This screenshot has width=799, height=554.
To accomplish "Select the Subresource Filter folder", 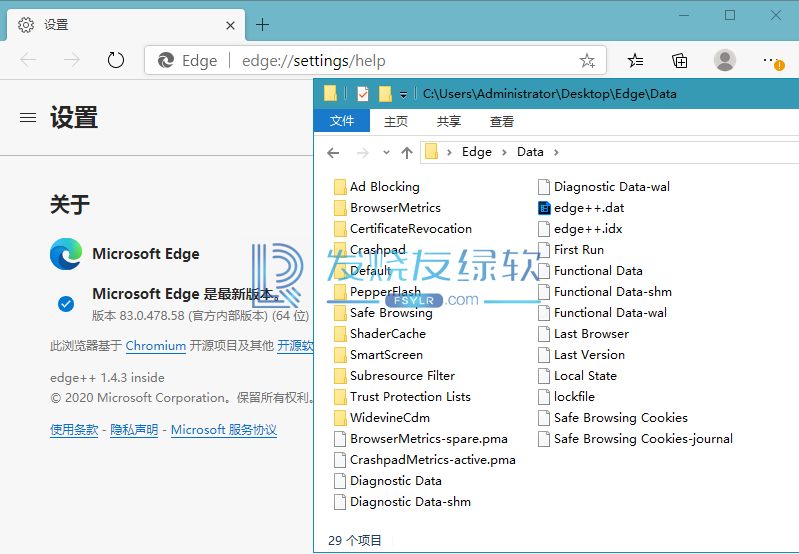I will point(395,376).
